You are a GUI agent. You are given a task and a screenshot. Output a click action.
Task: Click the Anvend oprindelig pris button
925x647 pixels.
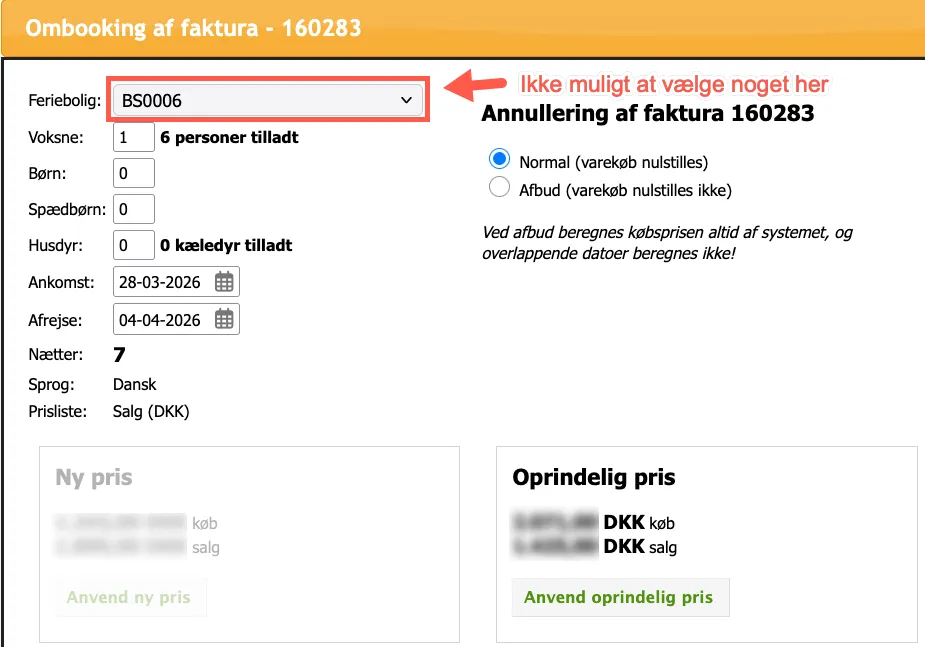[x=620, y=597]
